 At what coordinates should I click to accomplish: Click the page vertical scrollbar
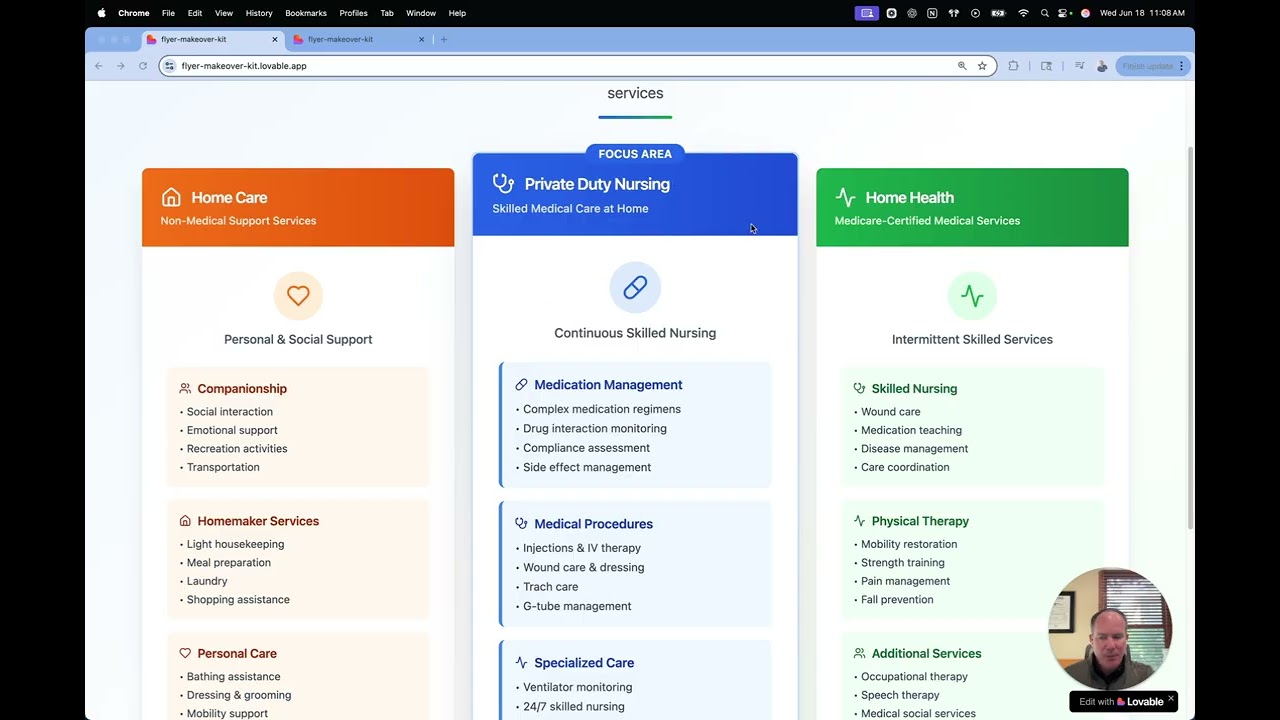(1190, 340)
